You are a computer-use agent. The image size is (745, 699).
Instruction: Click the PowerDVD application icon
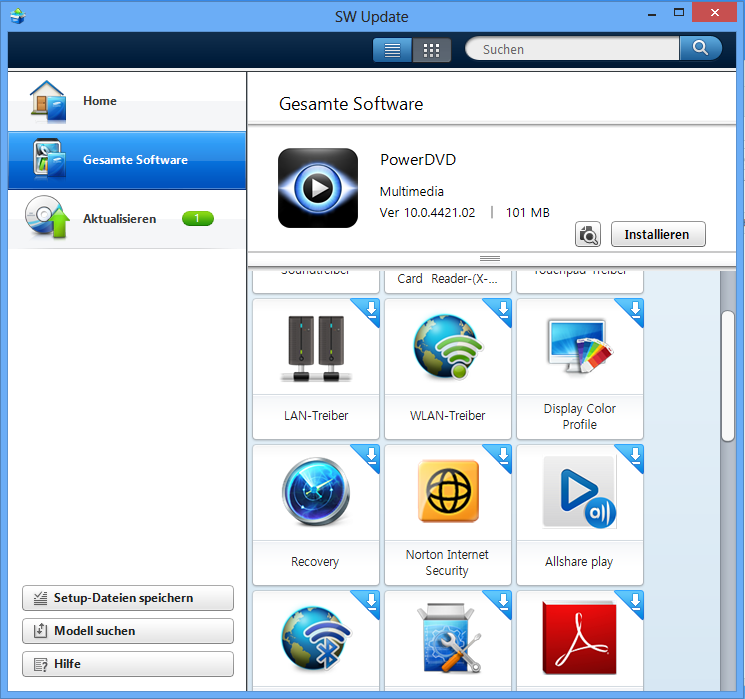click(318, 188)
